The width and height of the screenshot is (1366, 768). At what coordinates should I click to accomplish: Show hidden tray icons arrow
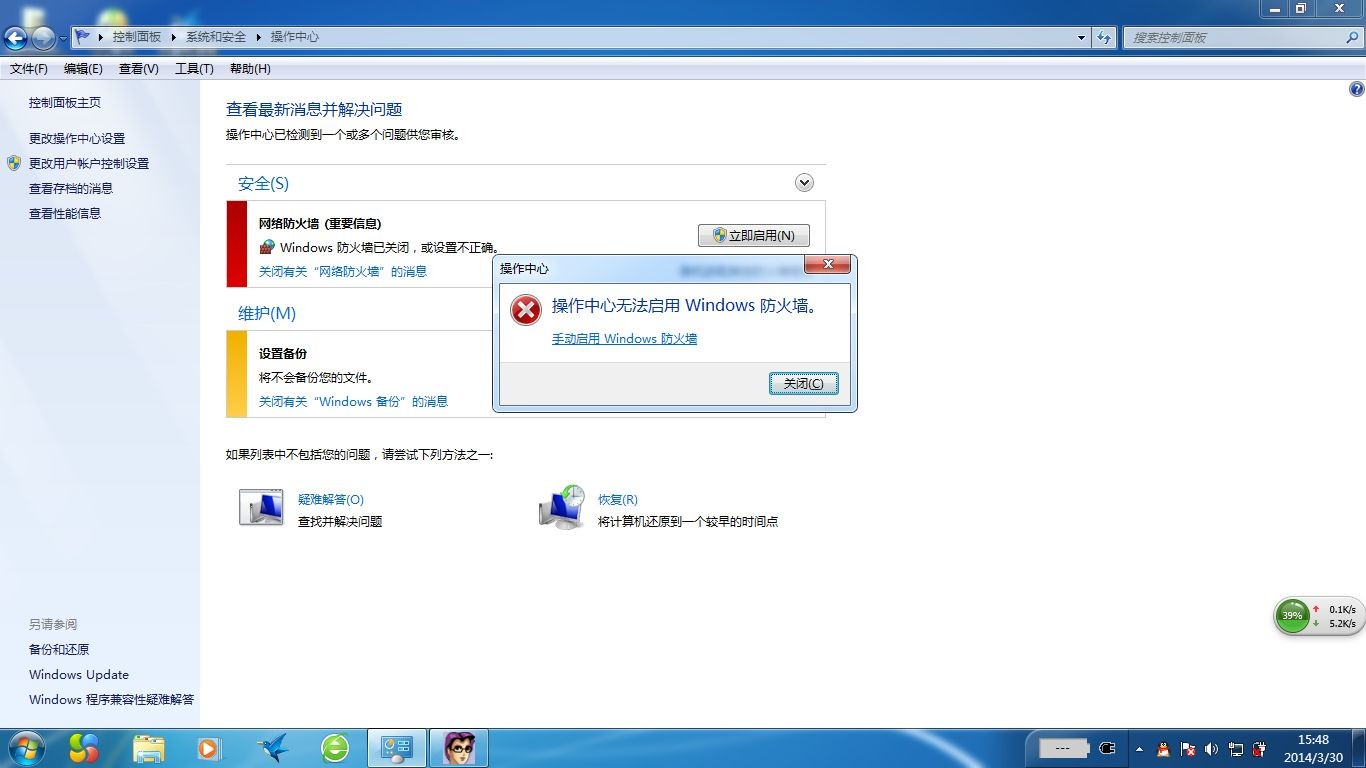[x=1139, y=749]
